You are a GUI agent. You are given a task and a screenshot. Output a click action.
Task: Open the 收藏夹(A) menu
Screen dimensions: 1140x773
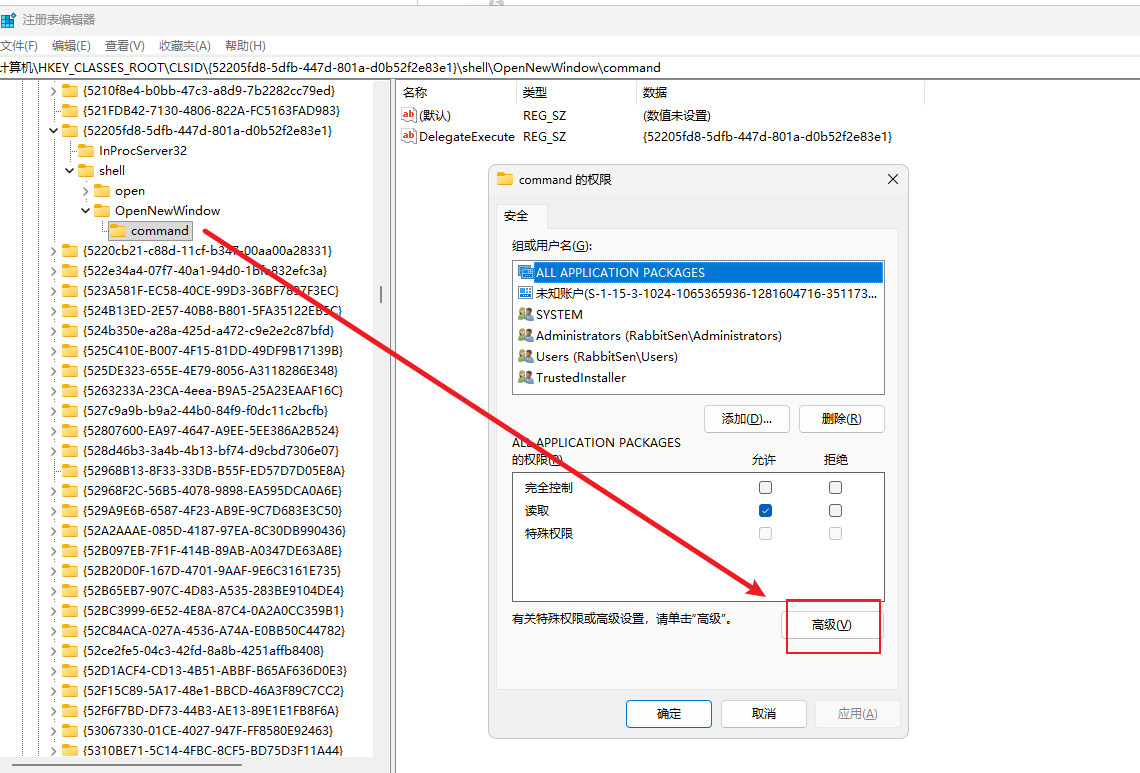(x=185, y=46)
